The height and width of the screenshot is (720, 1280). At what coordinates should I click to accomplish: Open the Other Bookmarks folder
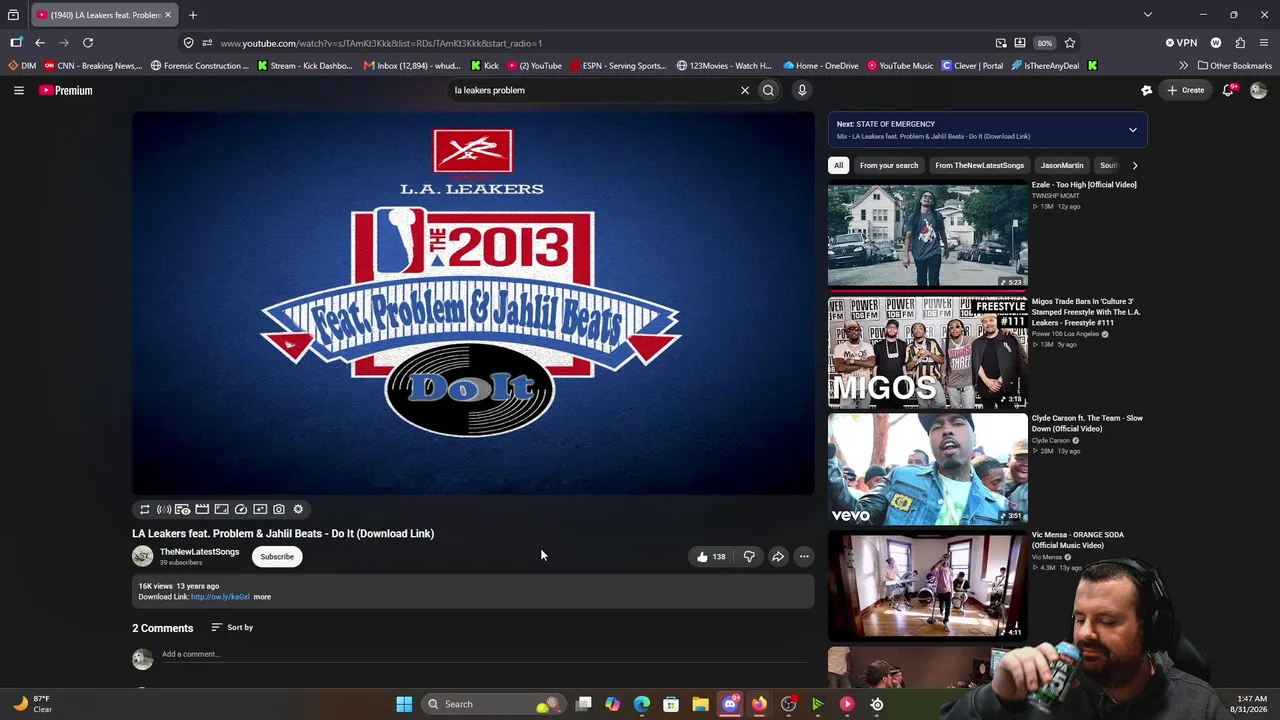pos(1235,66)
